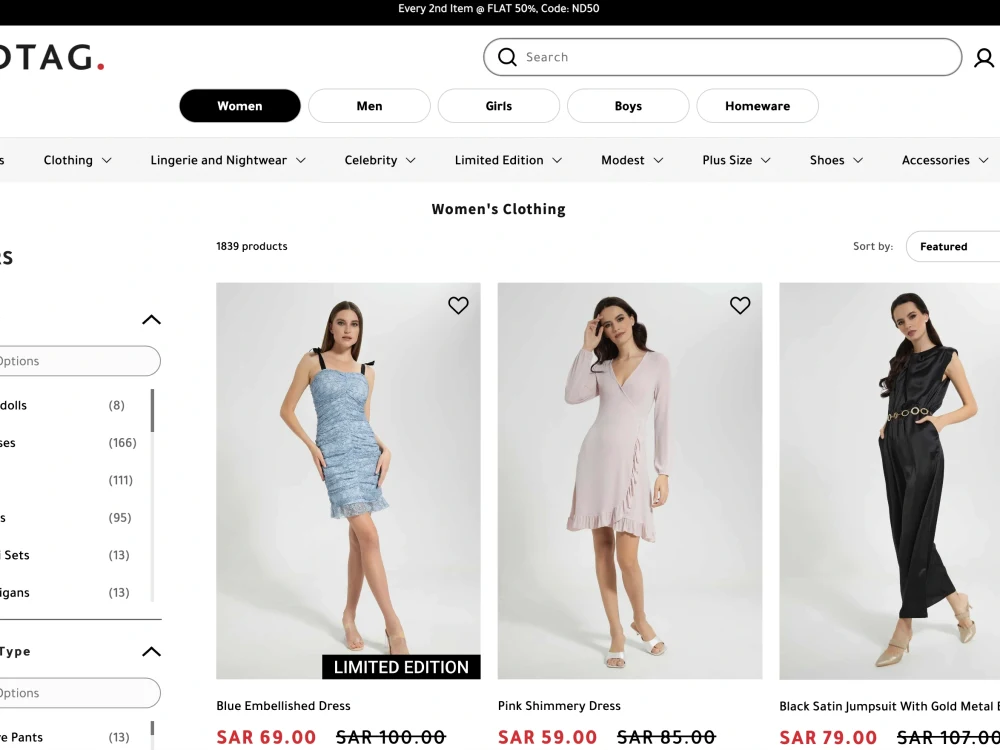
Task: Click the Women's Clothing heading
Action: pos(499,209)
